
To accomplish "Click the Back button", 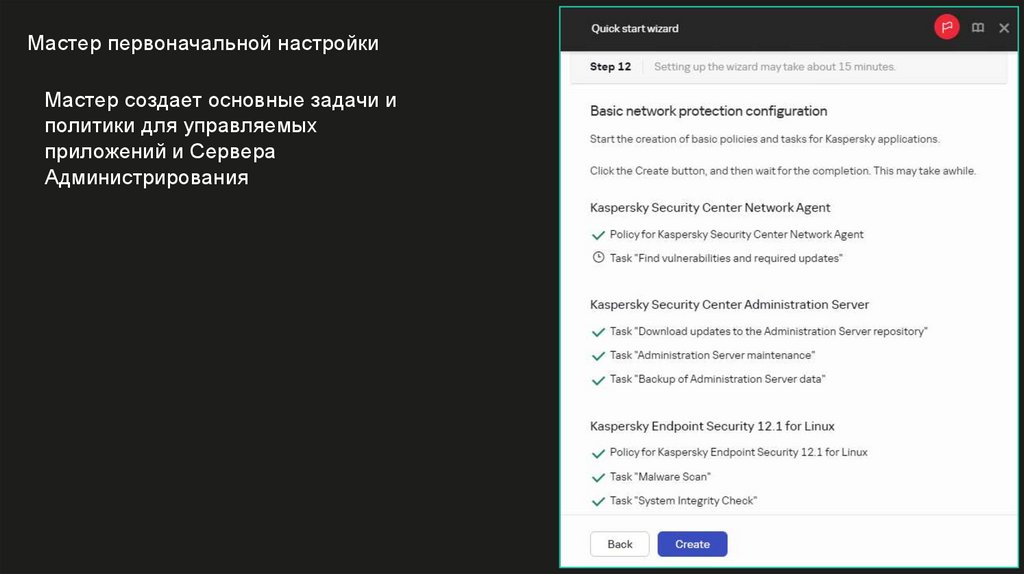I will [x=620, y=544].
